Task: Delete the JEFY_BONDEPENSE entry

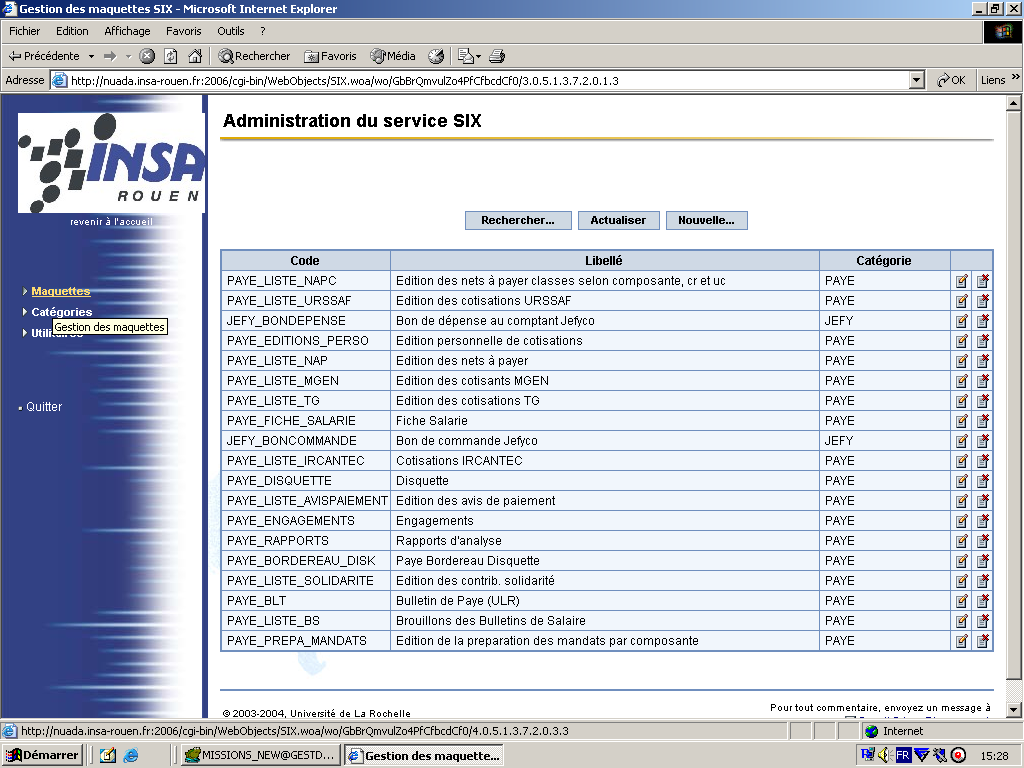Action: point(983,321)
